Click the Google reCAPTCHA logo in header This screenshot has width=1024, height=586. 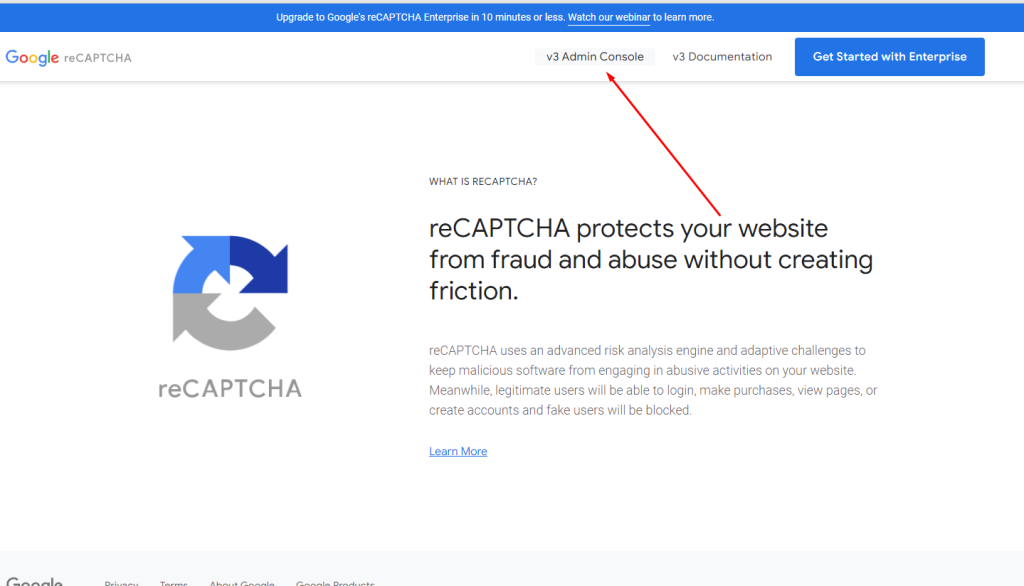pos(69,57)
